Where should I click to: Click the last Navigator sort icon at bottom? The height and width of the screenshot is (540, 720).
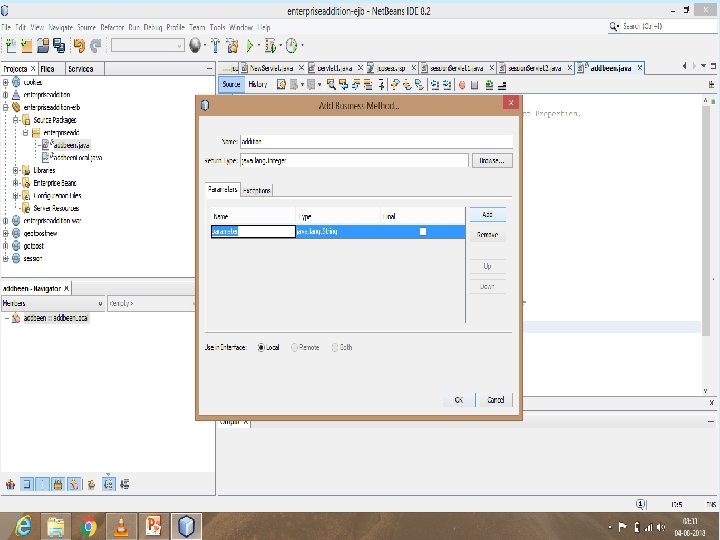pyautogui.click(x=124, y=484)
